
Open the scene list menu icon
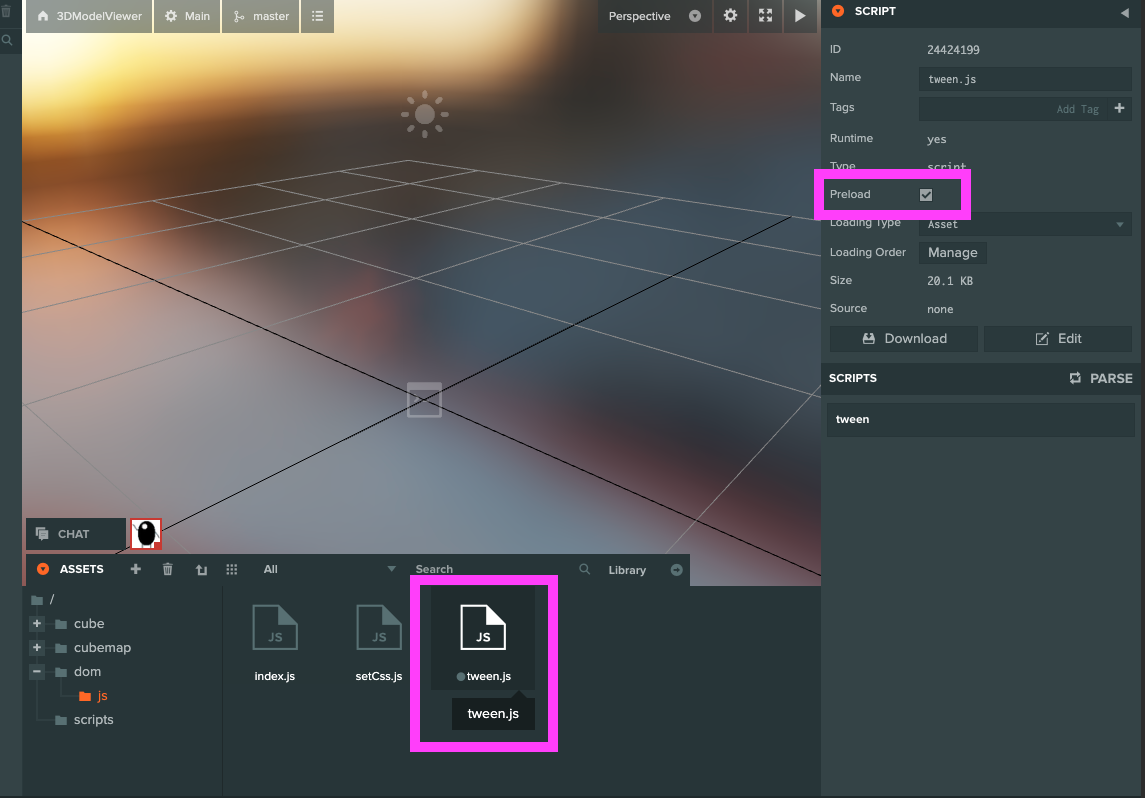[x=318, y=16]
